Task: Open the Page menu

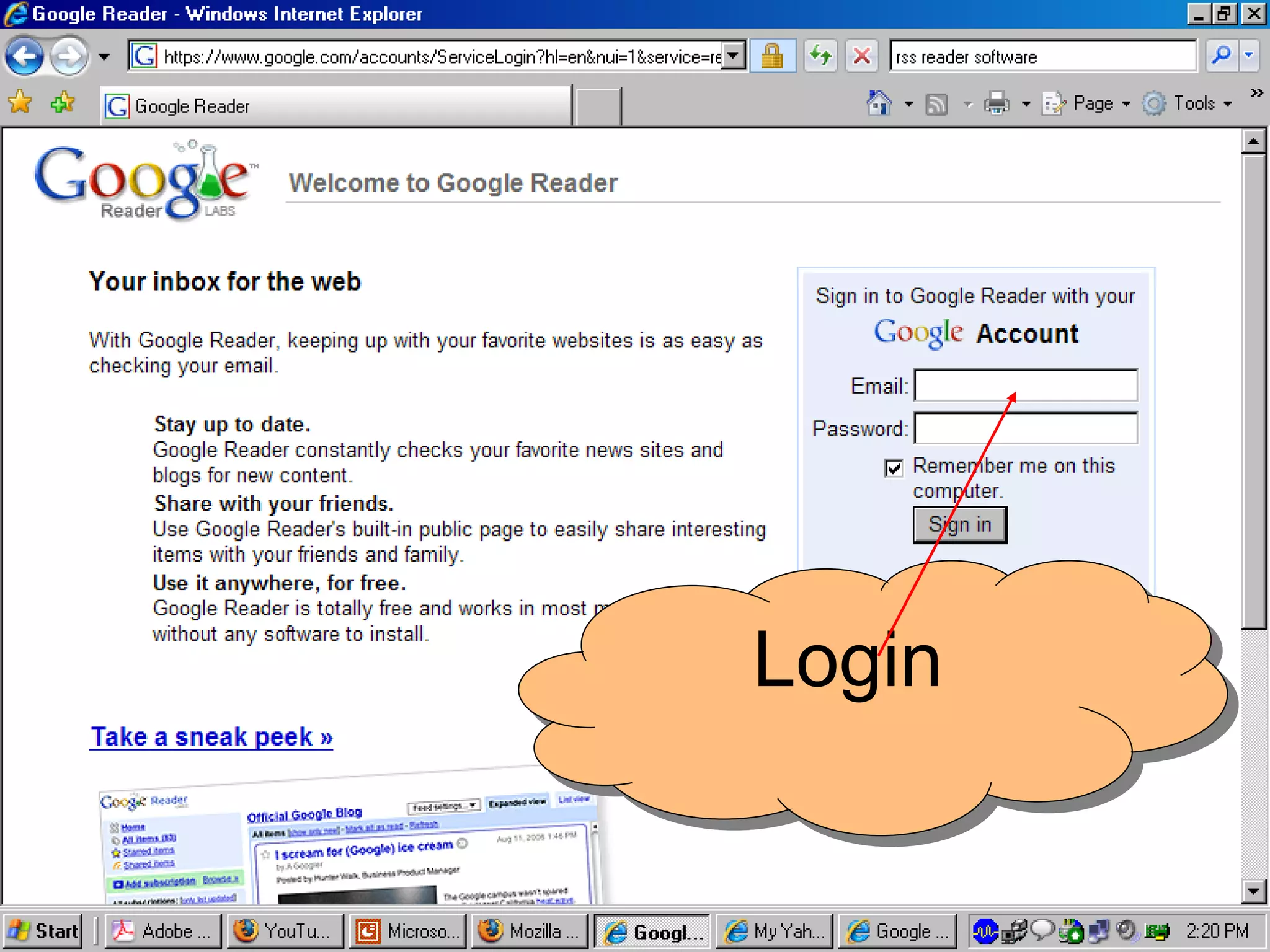Action: point(1087,104)
